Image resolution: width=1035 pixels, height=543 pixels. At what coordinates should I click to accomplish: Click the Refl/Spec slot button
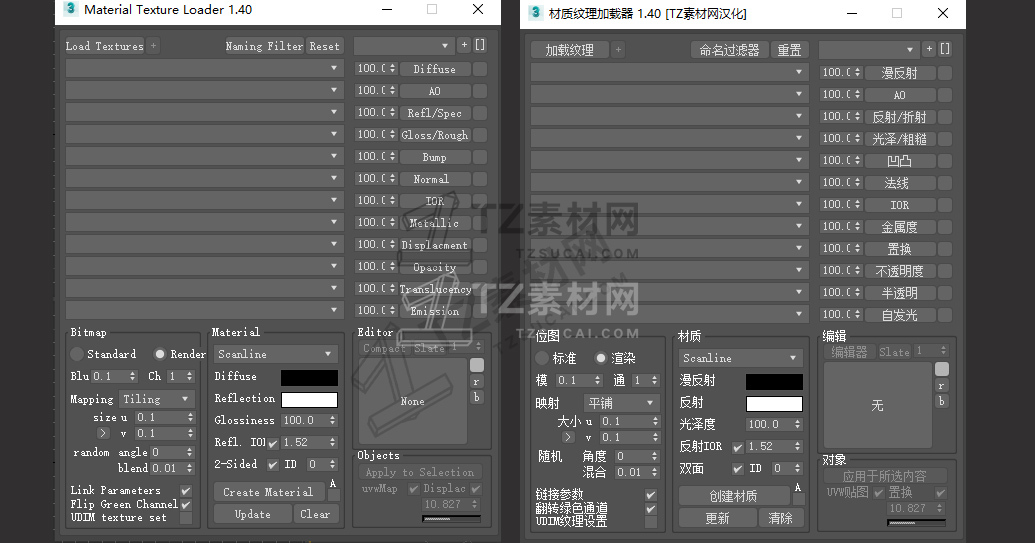pos(434,113)
